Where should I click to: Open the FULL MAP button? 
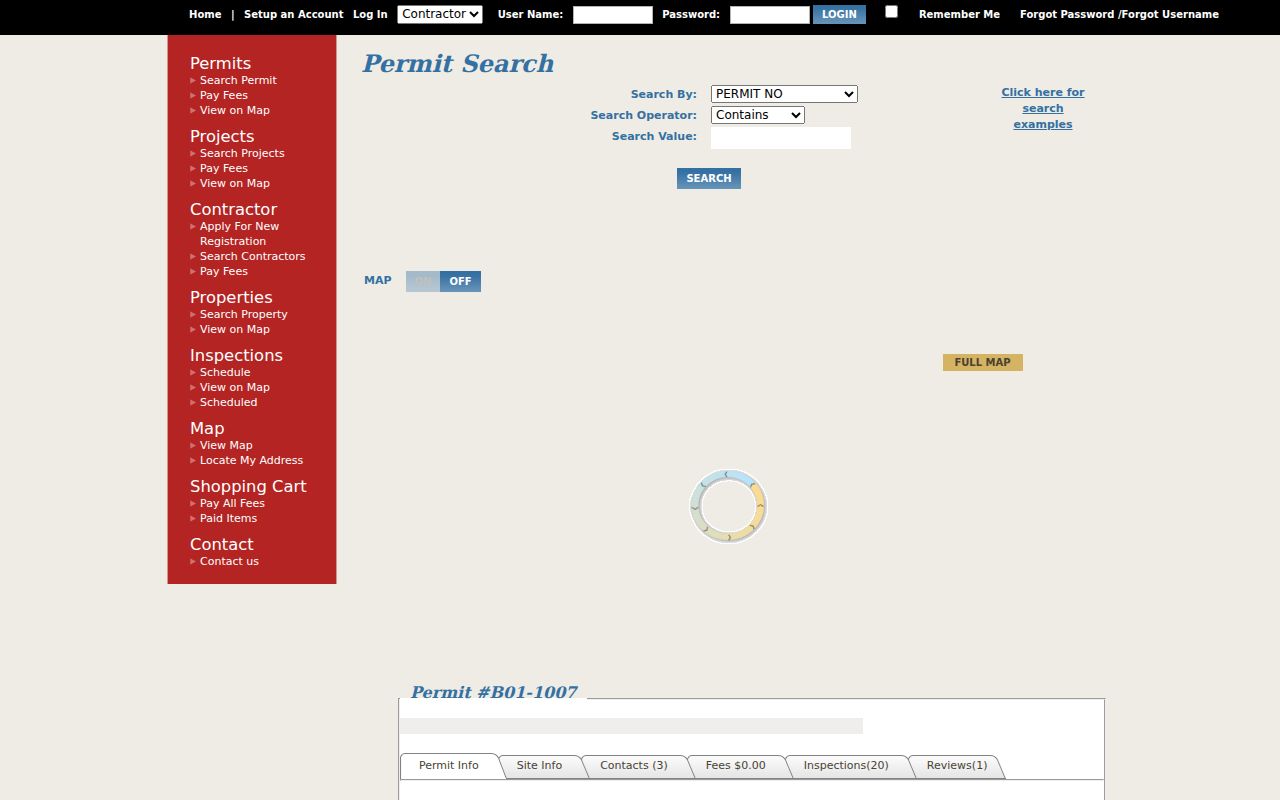coord(982,362)
